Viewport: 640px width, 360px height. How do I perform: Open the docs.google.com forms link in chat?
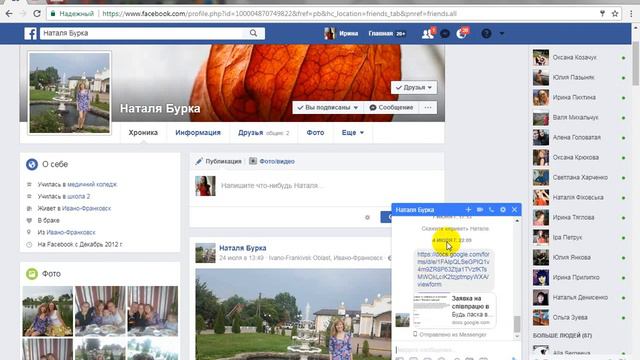click(x=453, y=269)
